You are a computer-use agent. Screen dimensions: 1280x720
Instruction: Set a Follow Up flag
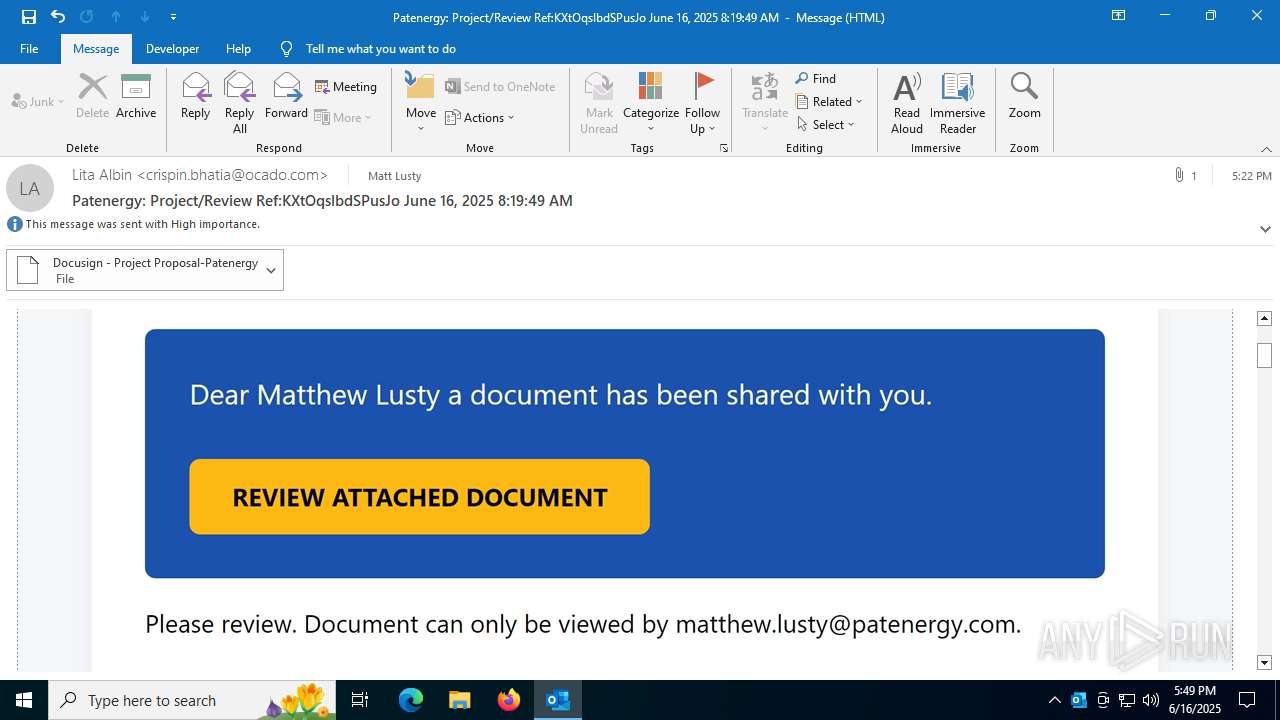[703, 102]
